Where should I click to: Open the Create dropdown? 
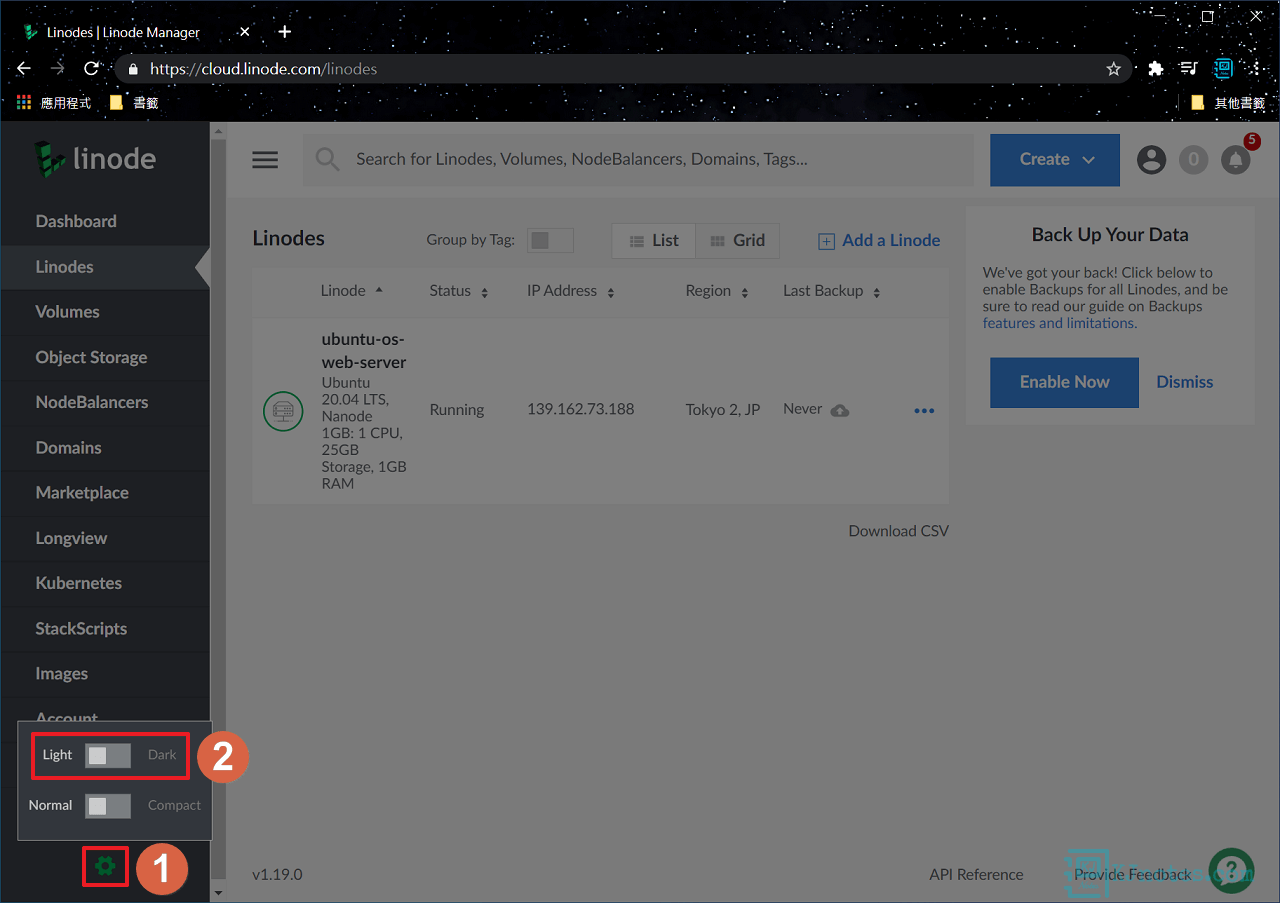[x=1055, y=160]
